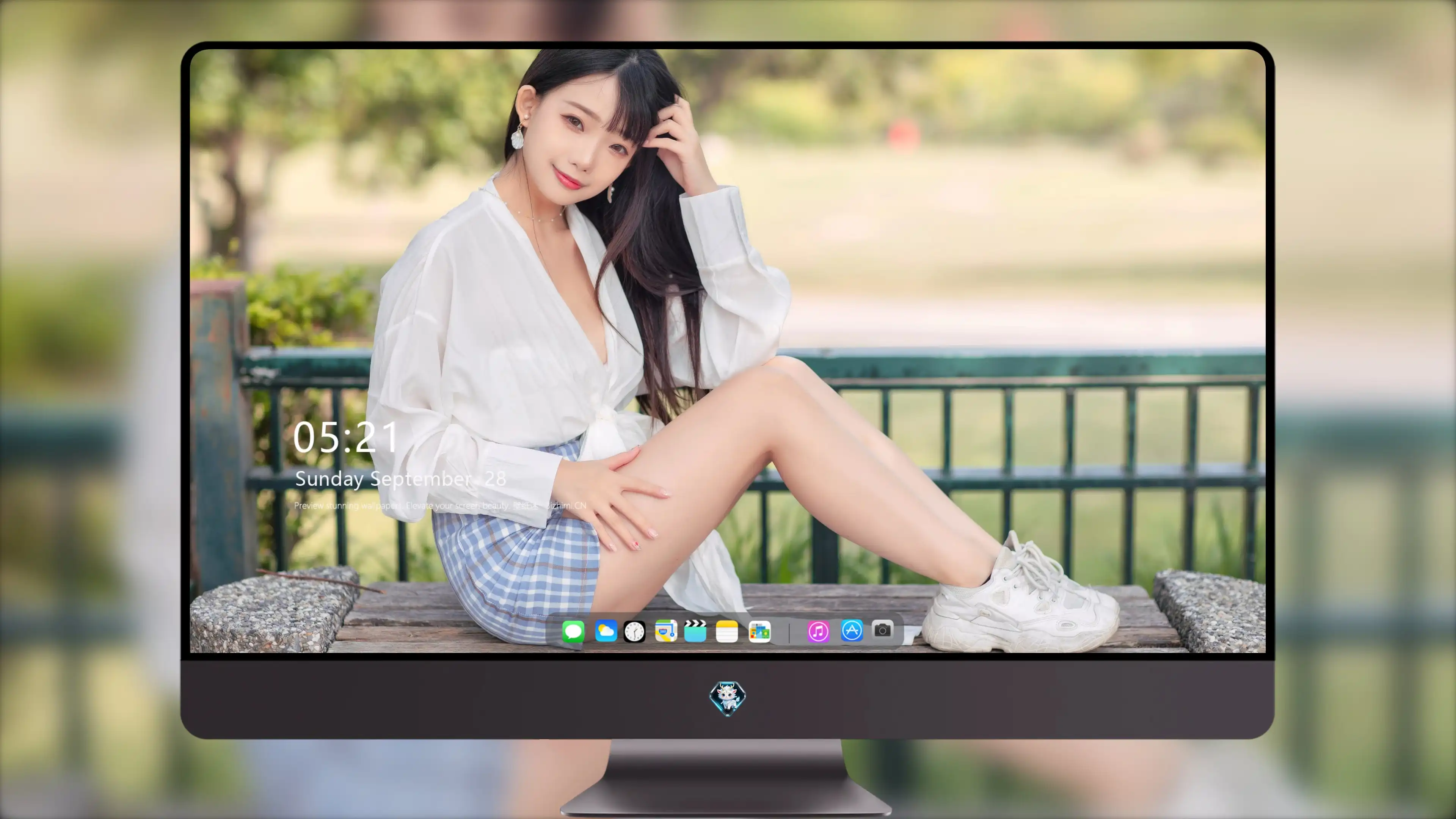Click the 'Preview stunning wallpaper' caption text
1456x819 pixels.
coord(440,505)
